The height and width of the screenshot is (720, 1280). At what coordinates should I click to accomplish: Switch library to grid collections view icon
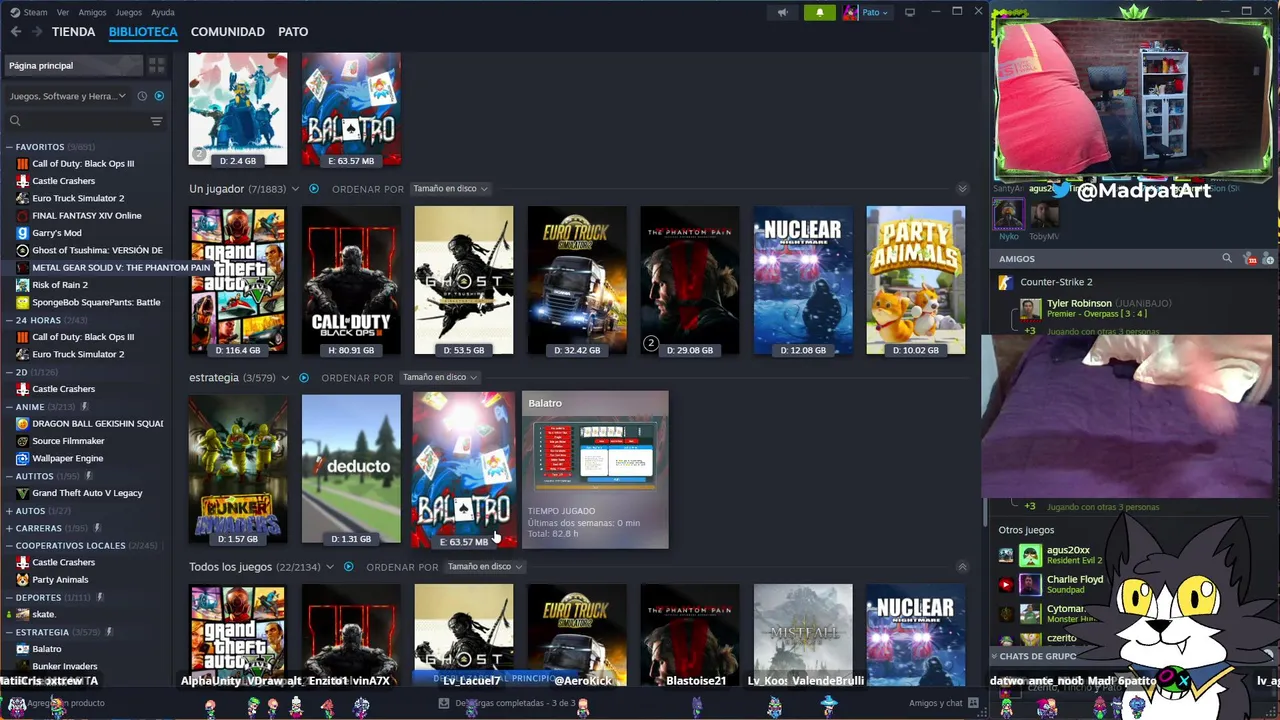(156, 65)
